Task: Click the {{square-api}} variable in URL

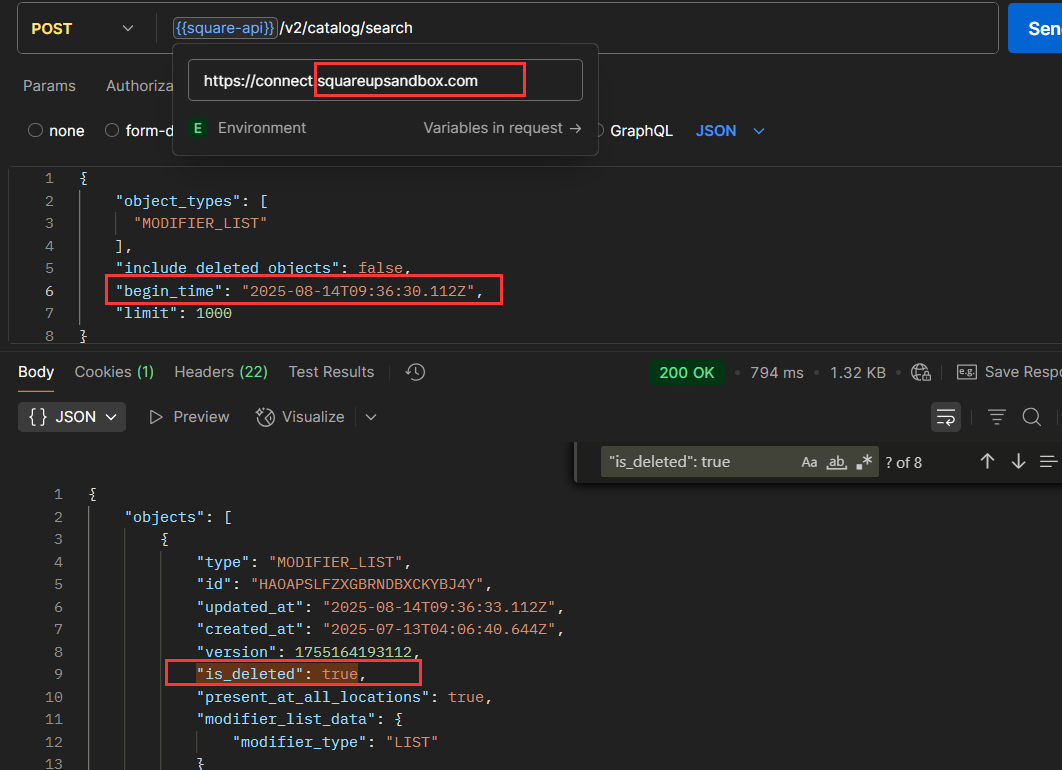Action: [225, 28]
